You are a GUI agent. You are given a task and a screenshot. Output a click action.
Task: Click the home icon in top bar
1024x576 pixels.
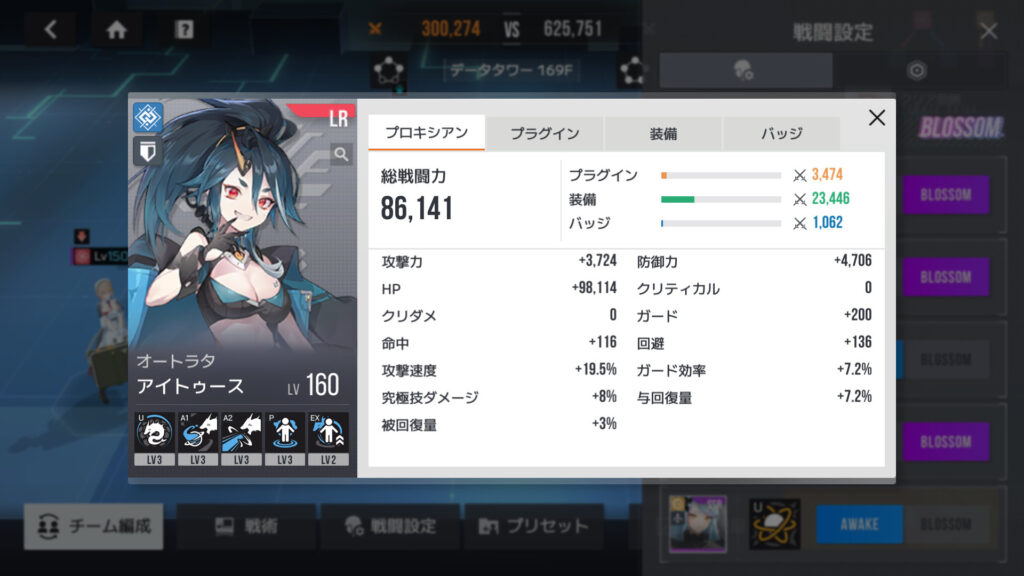coord(117,29)
